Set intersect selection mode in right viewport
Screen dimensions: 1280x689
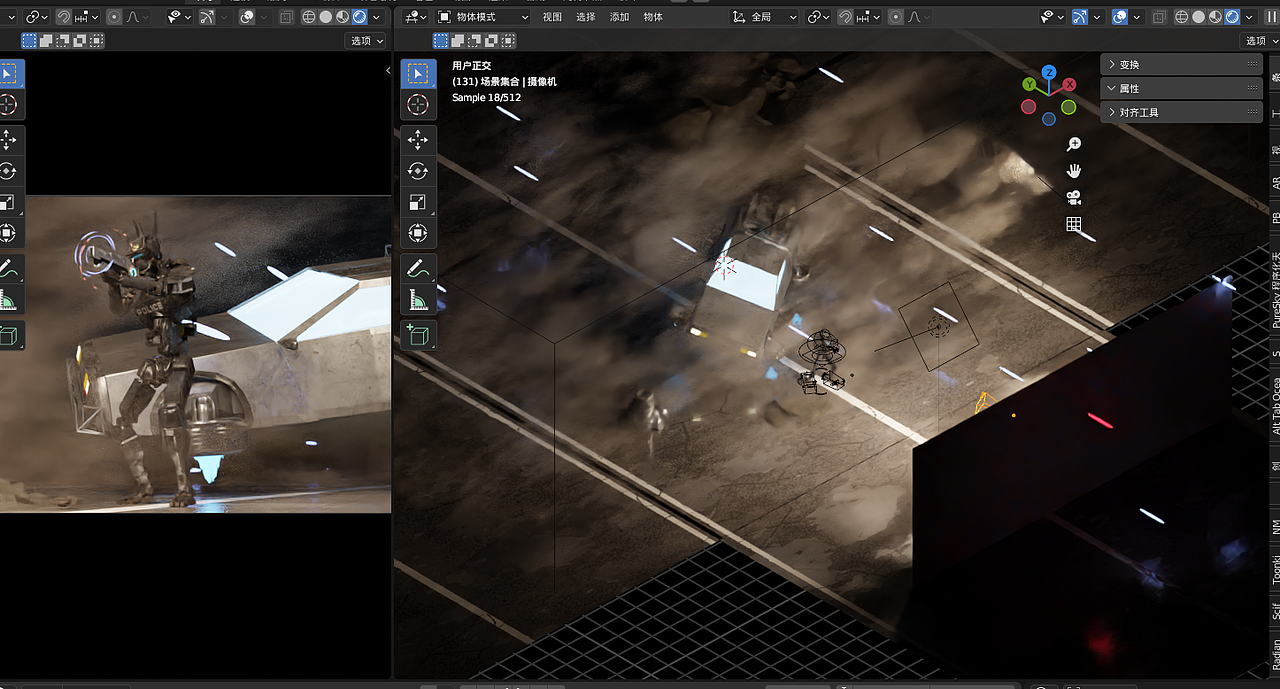pyautogui.click(x=507, y=40)
